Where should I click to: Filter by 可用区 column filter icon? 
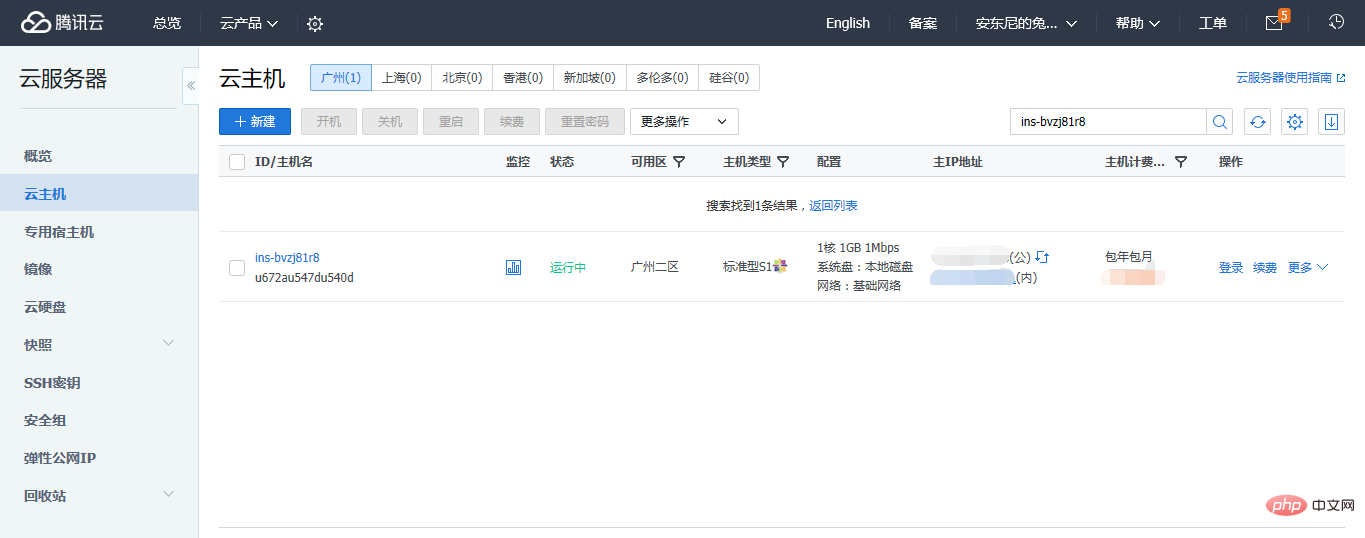coord(679,162)
